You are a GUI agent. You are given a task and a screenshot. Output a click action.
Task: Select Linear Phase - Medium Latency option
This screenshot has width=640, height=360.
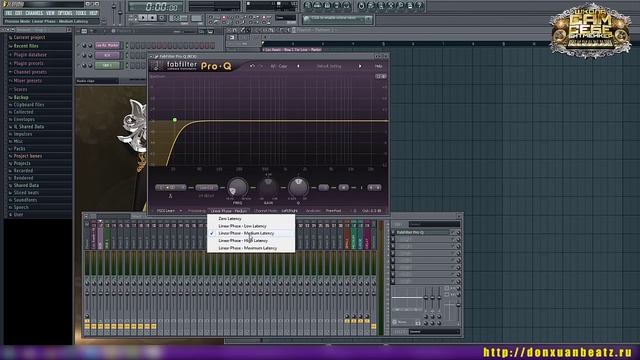pyautogui.click(x=246, y=233)
